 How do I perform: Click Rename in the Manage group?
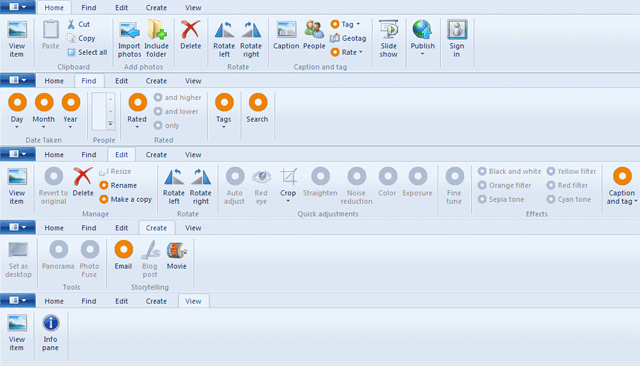pyautogui.click(x=118, y=185)
